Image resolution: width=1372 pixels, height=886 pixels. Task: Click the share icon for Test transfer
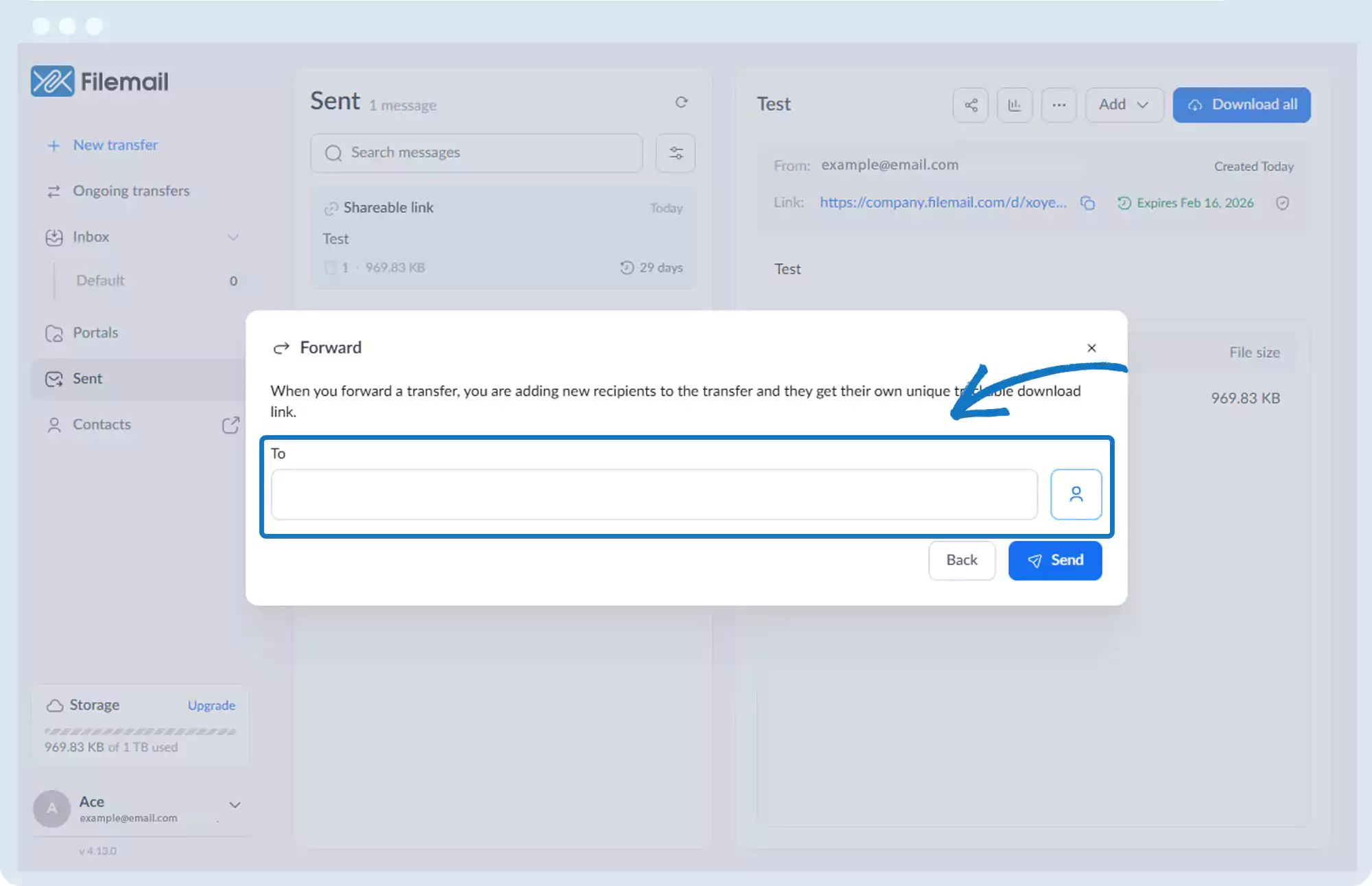point(971,105)
